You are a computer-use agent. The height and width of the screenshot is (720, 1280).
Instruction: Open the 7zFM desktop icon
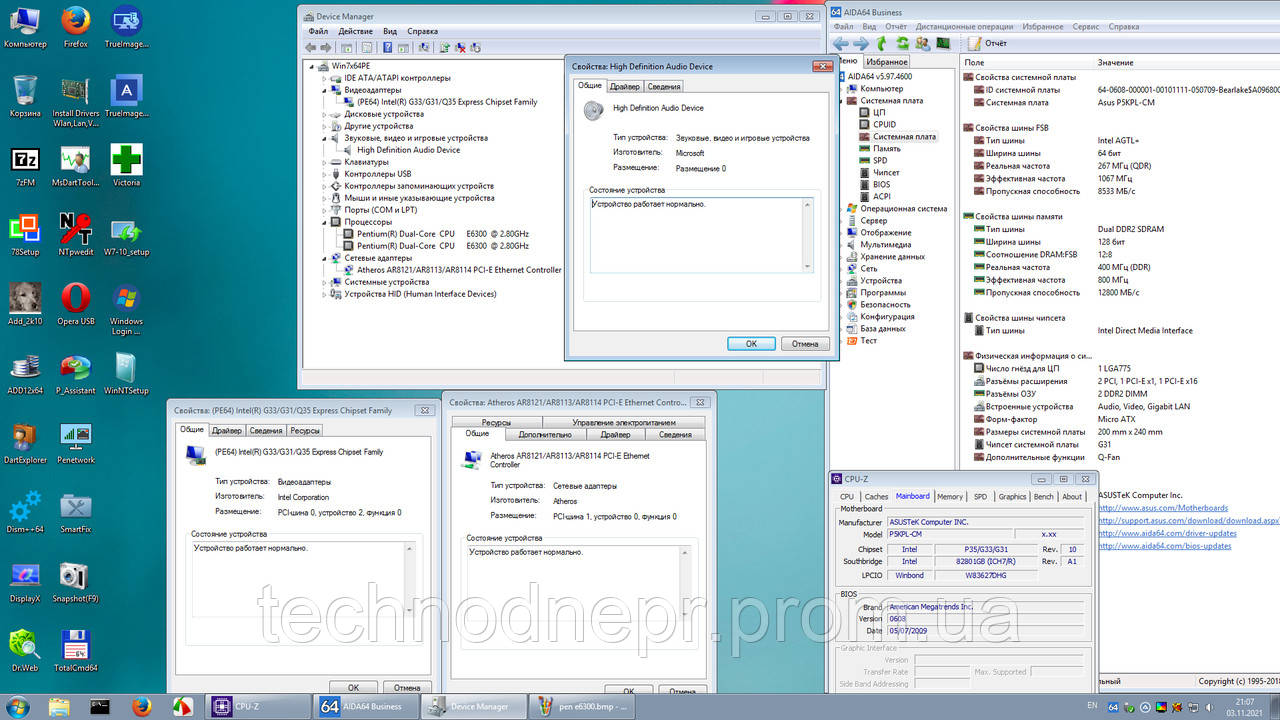coord(25,166)
